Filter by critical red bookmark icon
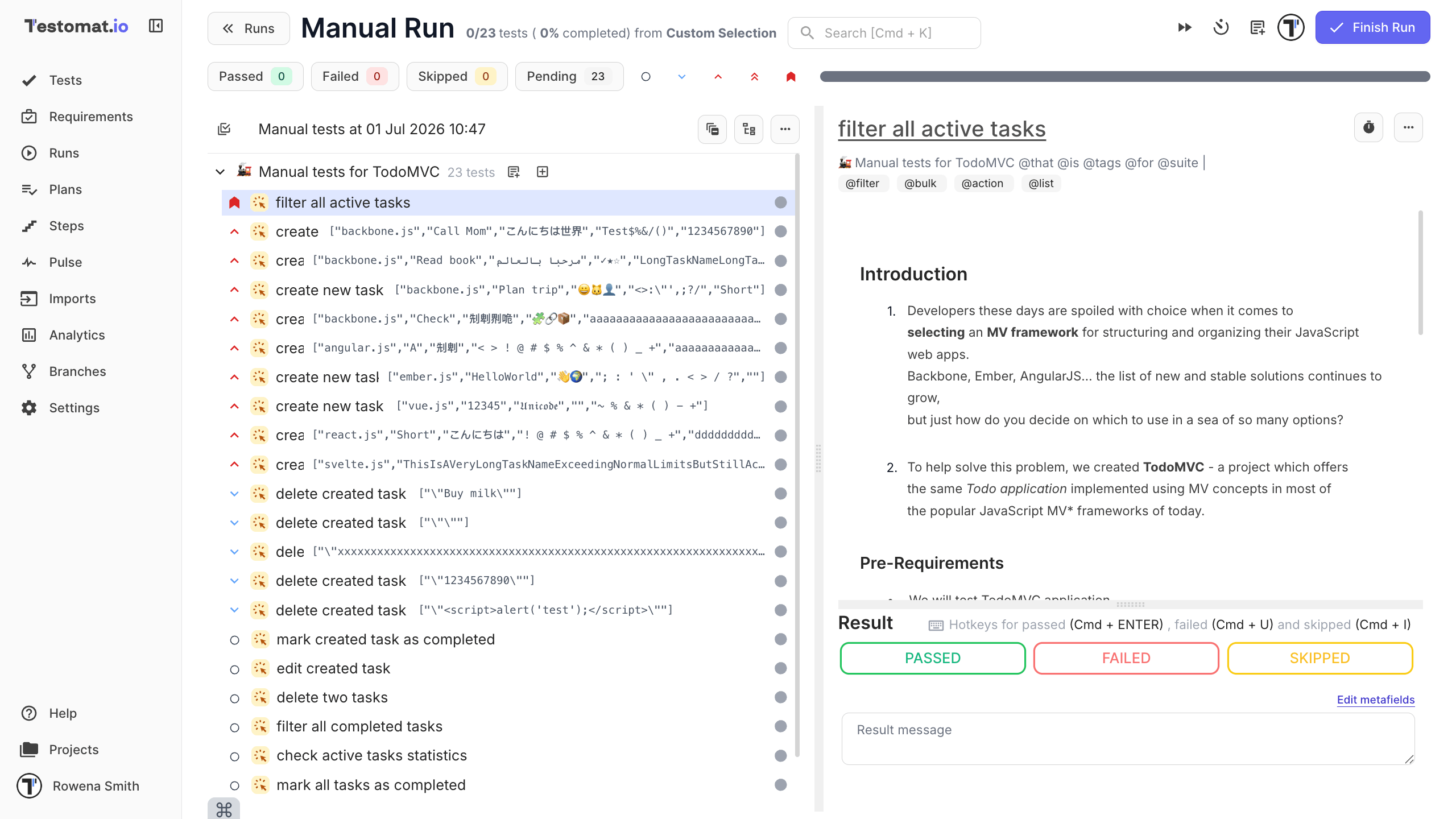 (x=791, y=77)
